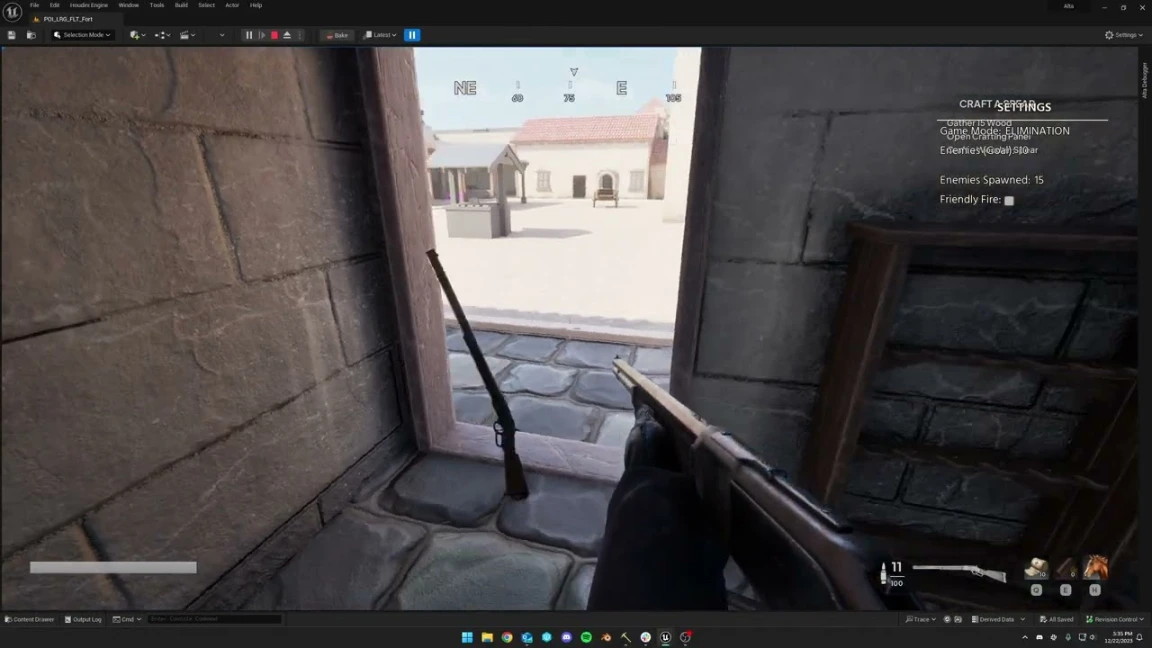Open the Windows notification bell
Screen dimensions: 1152x648
[1140, 637]
